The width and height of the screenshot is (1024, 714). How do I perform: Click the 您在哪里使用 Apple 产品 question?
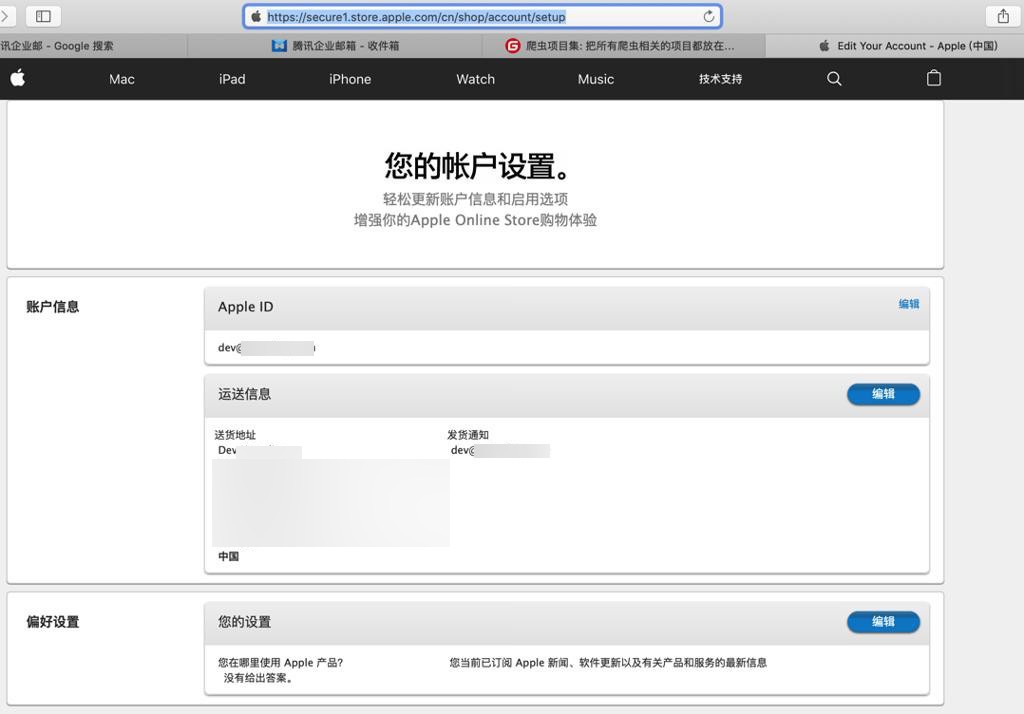pos(281,662)
